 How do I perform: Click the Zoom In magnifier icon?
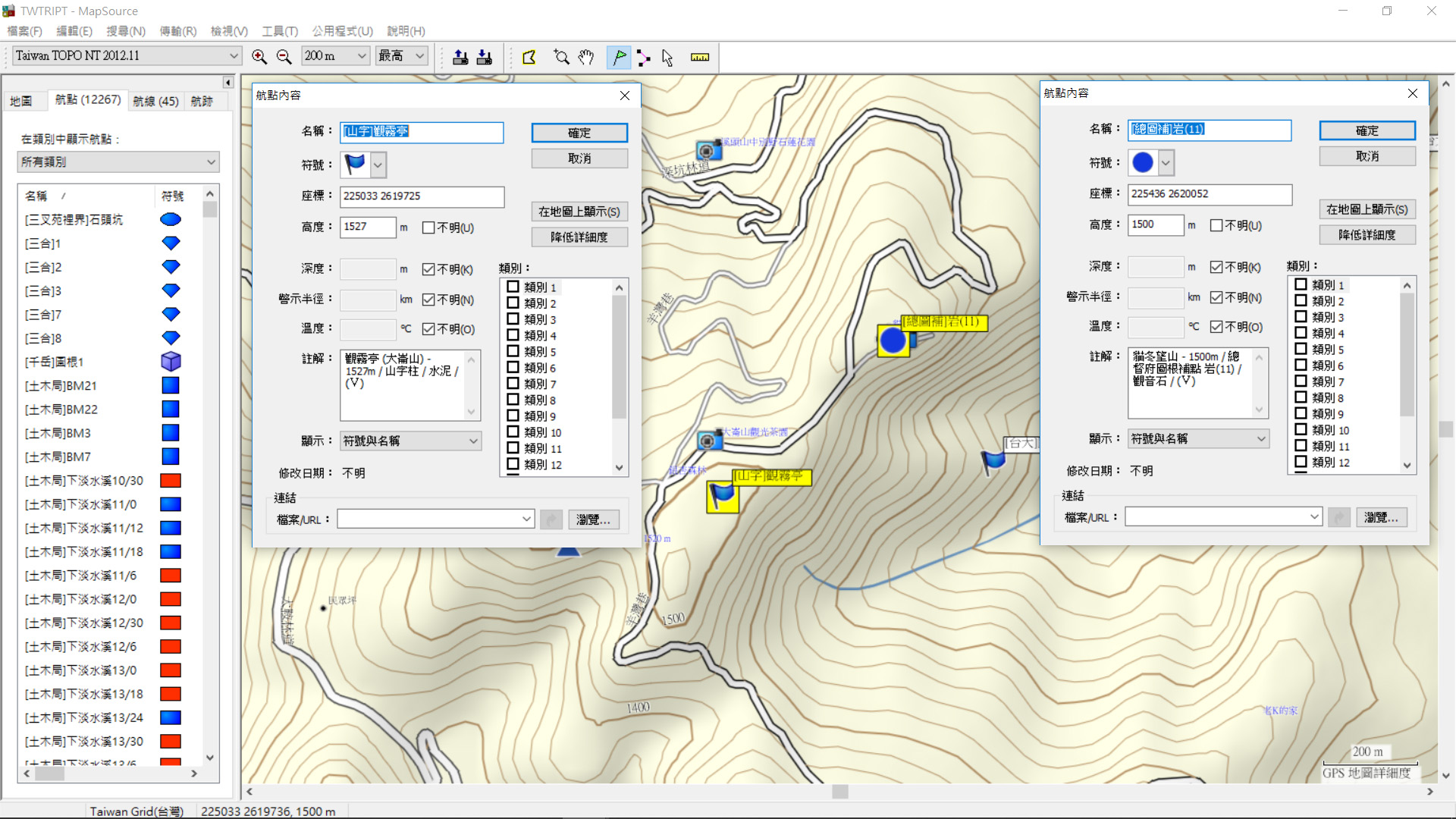click(x=259, y=57)
